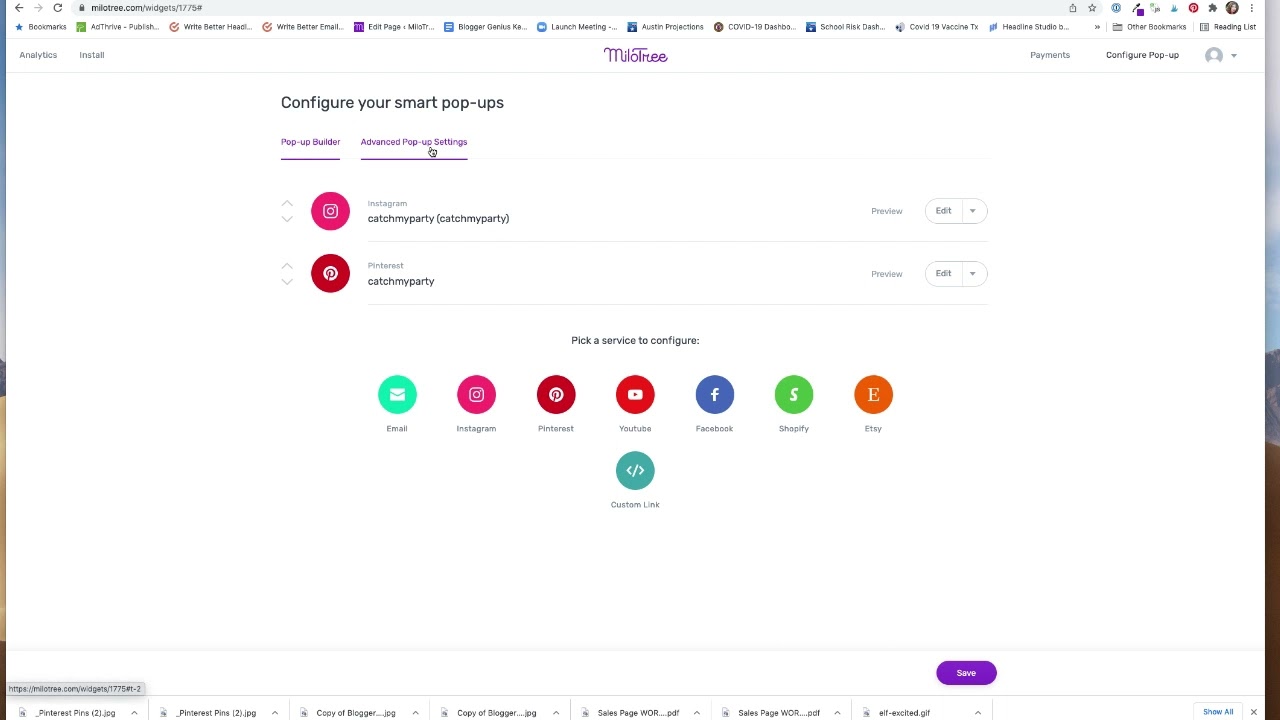Go back in browser history
Screen dimensions: 1280x720
click(18, 8)
